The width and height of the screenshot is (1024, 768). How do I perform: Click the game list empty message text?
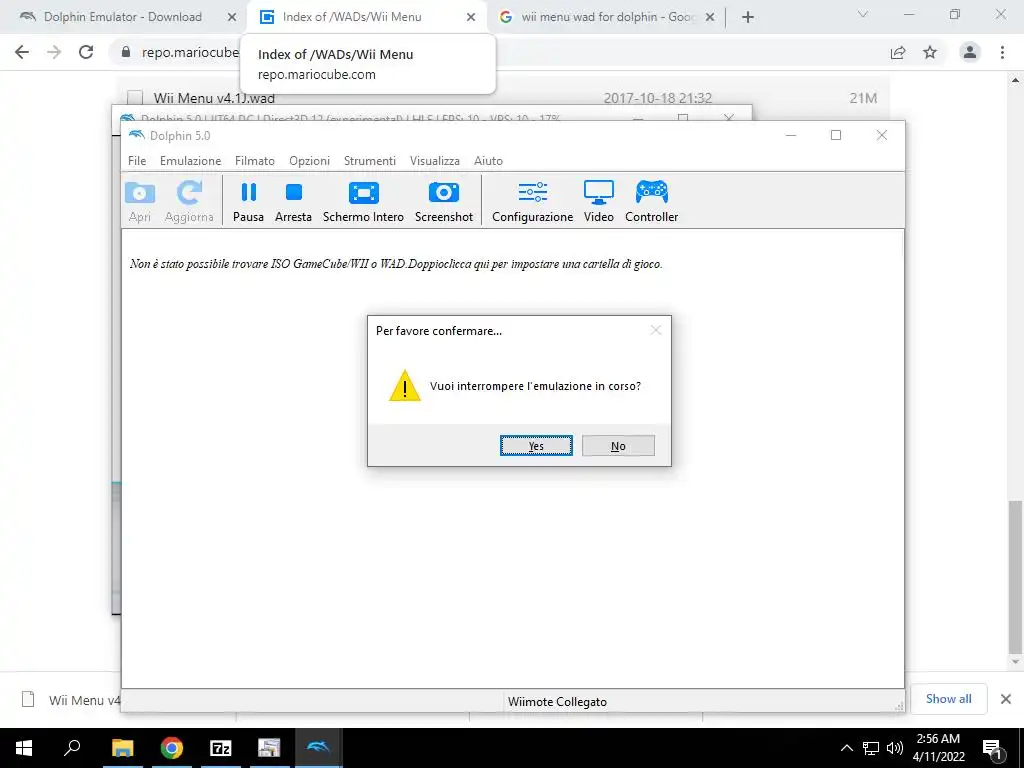(396, 264)
